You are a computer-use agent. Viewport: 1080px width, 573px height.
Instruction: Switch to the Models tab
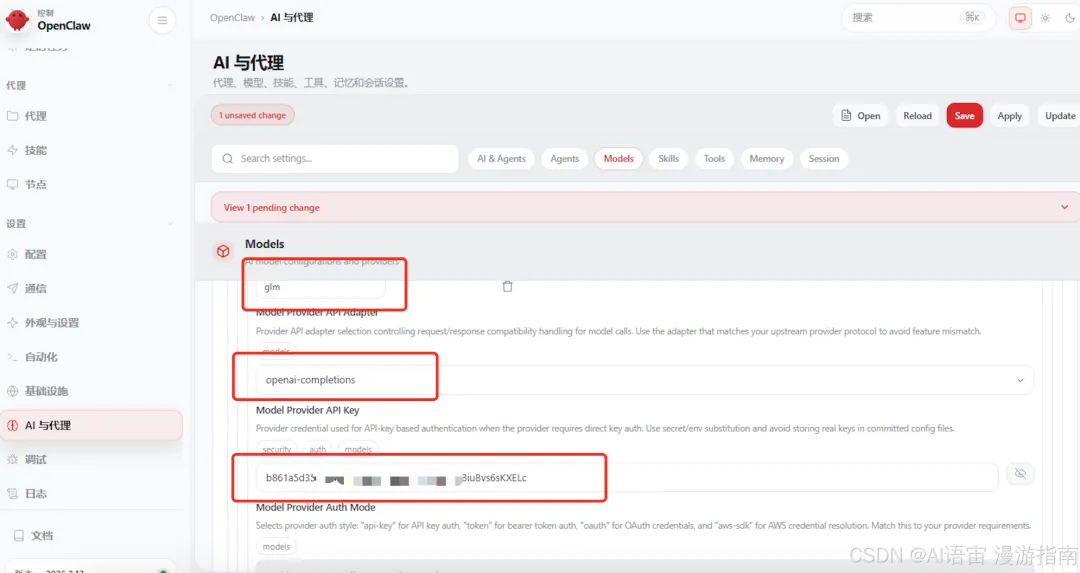(x=619, y=158)
